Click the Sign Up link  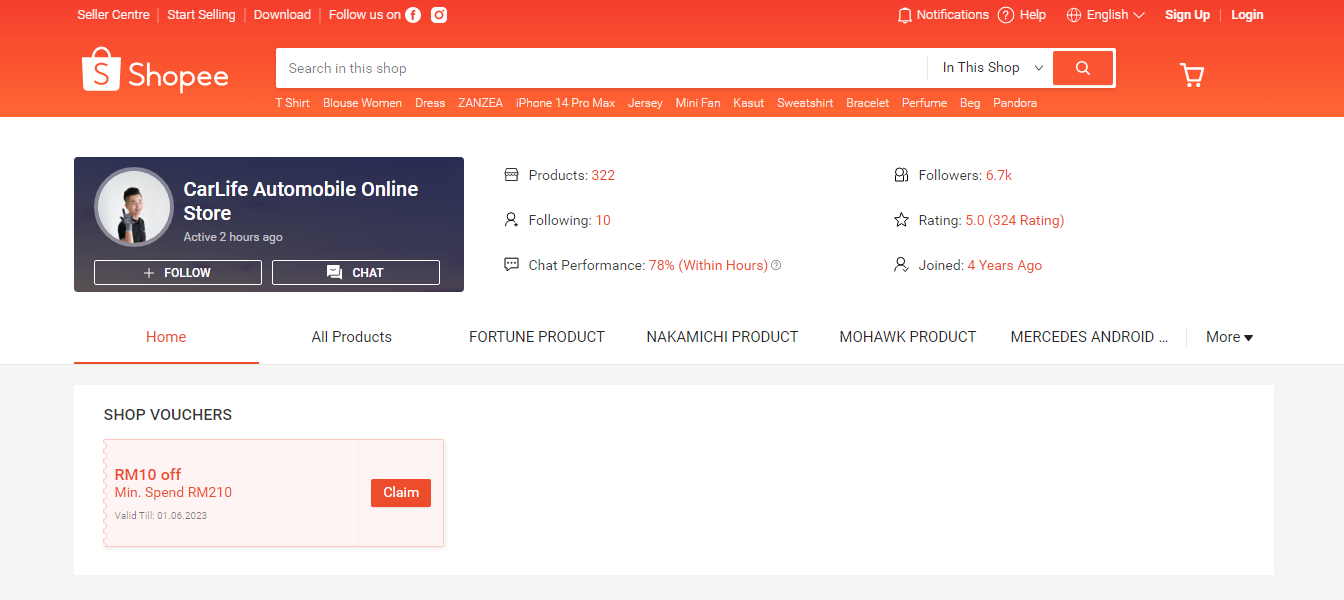[x=1187, y=15]
